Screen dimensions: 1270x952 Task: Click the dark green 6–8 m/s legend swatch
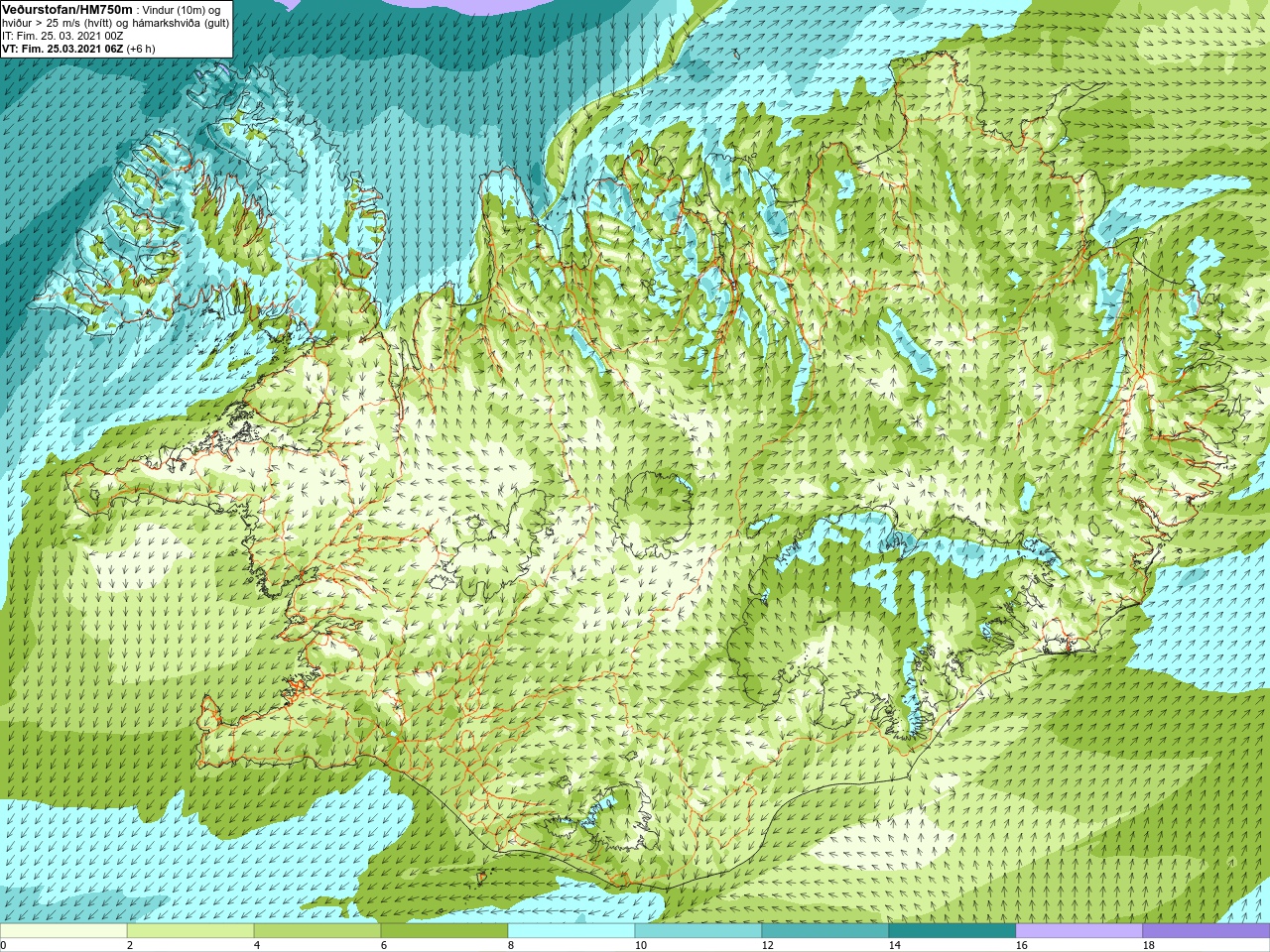[x=444, y=931]
